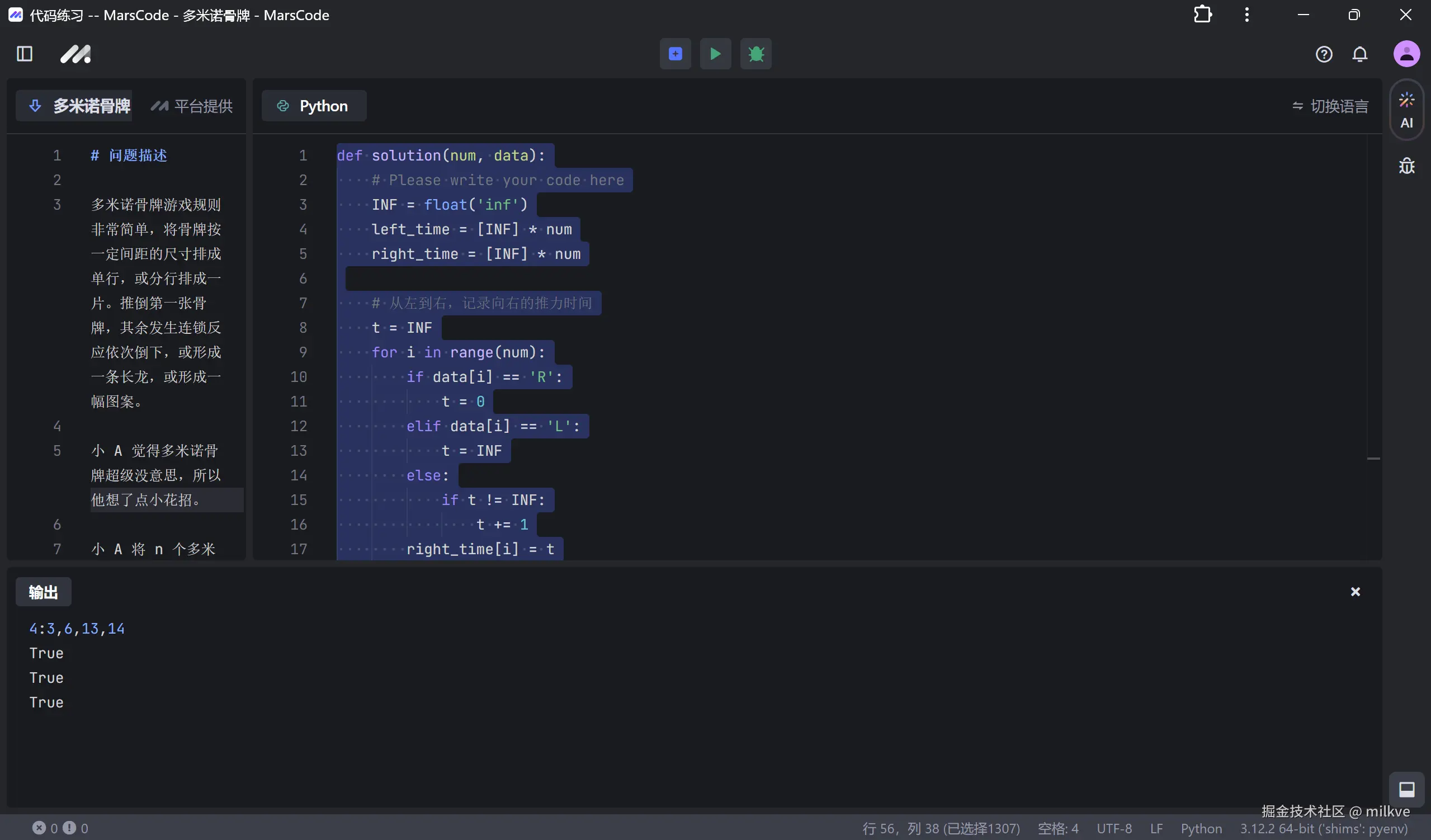Open the notifications bell
The height and width of the screenshot is (840, 1431).
pyautogui.click(x=1359, y=54)
